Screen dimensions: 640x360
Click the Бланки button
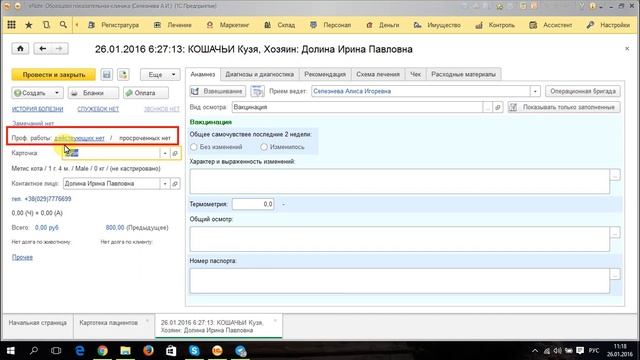93,93
